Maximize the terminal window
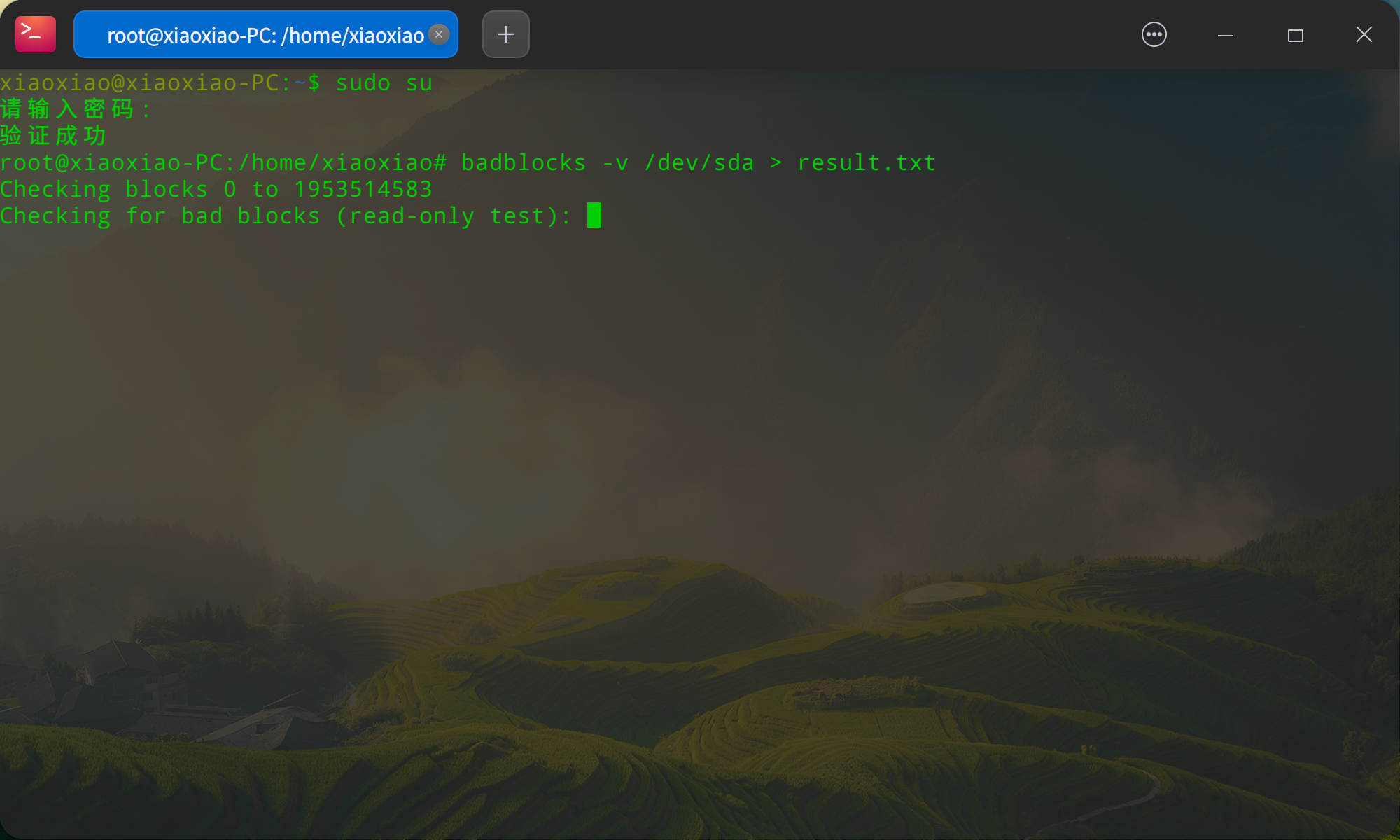This screenshot has height=840, width=1400. 1295,35
